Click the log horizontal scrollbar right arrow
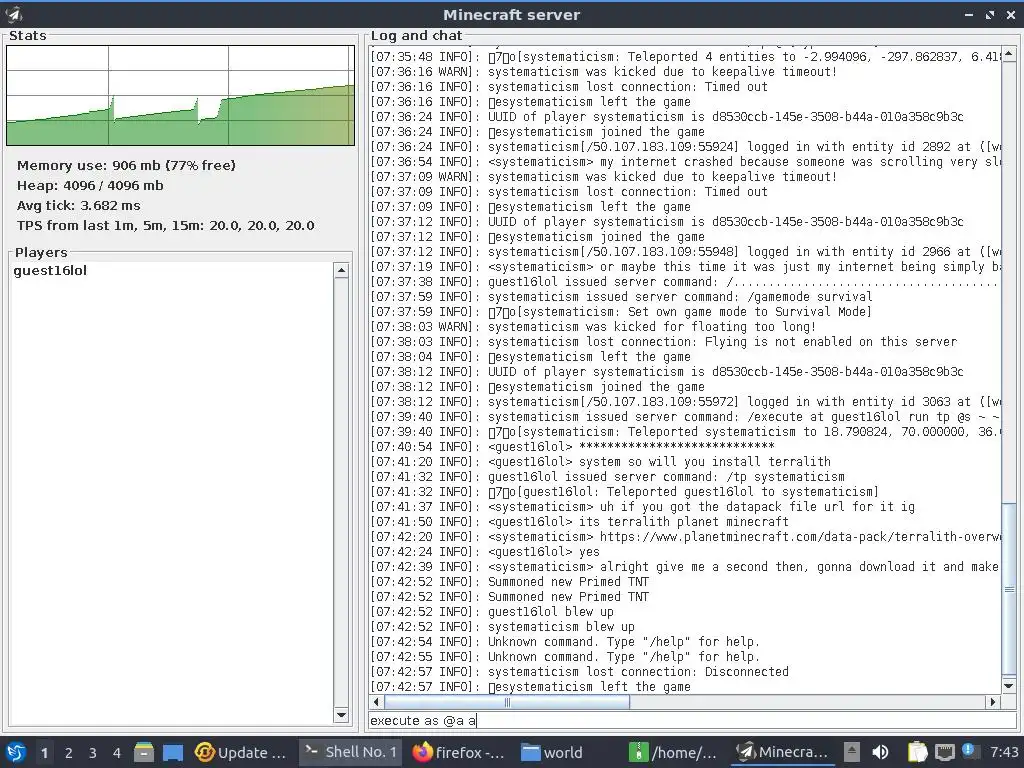The image size is (1024, 768). (x=993, y=702)
